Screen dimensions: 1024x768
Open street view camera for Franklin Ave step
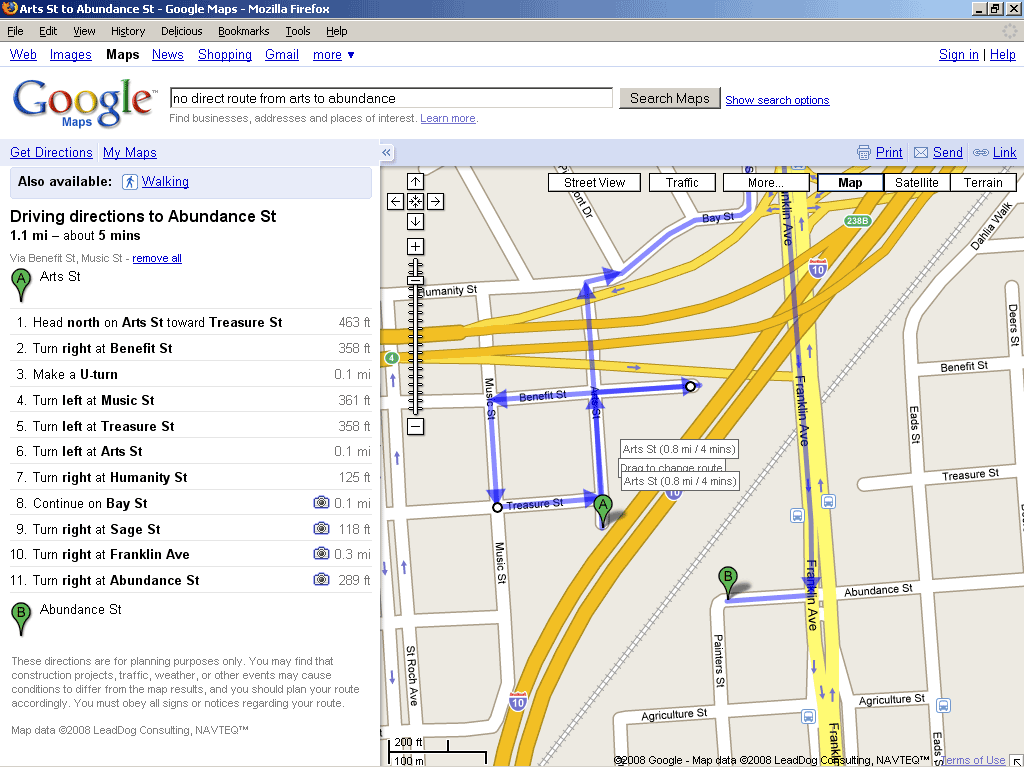(x=321, y=554)
